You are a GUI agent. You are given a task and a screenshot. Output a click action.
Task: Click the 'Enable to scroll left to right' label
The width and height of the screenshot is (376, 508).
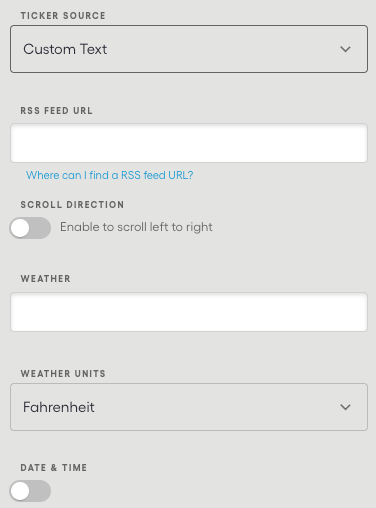(136, 227)
